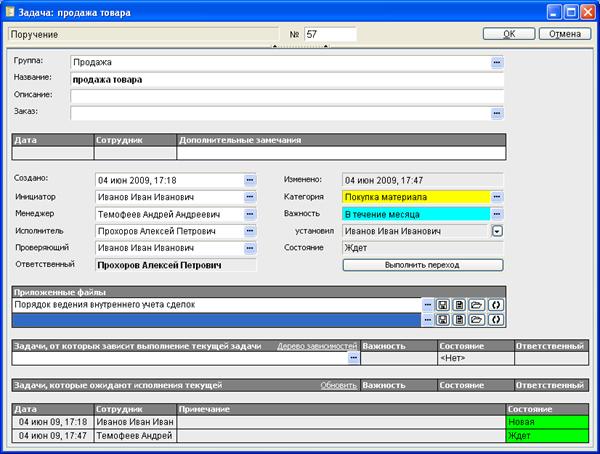Viewport: 600px width, 454px height.
Task: Click the 'Выполнить переход' button
Action: click(x=422, y=265)
